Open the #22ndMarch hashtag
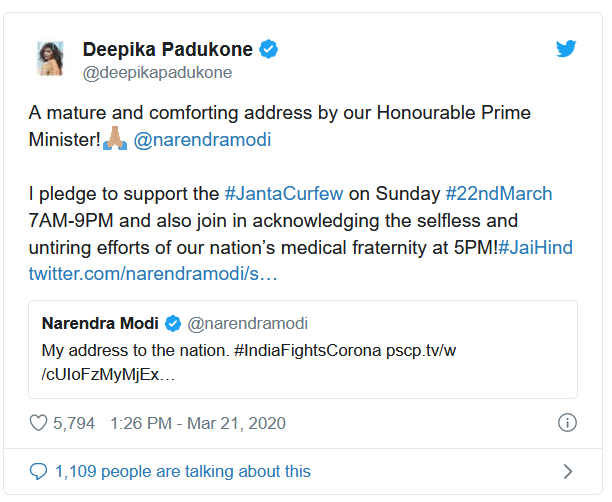This screenshot has height=502, width=612. 499,193
